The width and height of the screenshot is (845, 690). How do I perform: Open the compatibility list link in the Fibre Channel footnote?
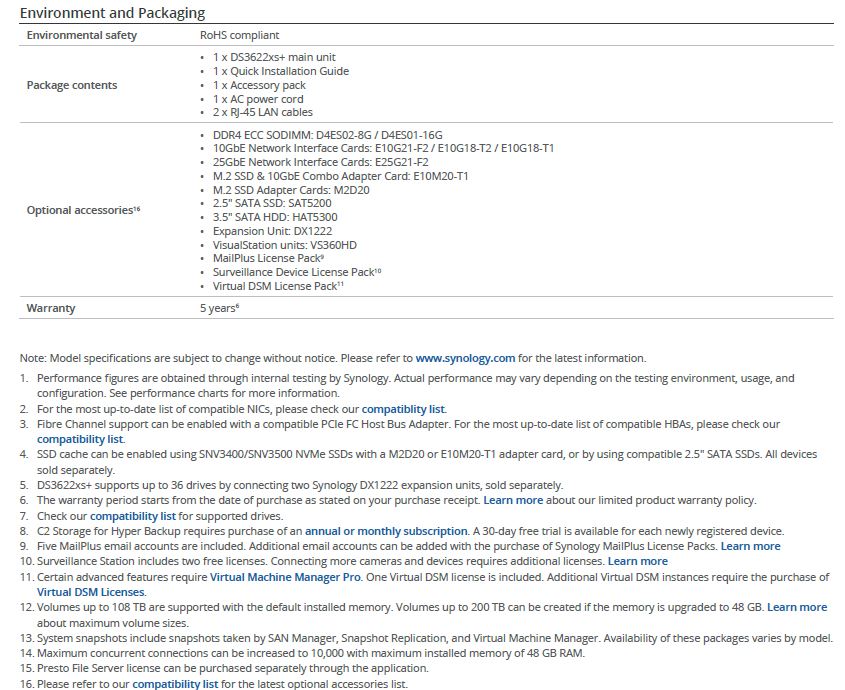click(x=80, y=439)
